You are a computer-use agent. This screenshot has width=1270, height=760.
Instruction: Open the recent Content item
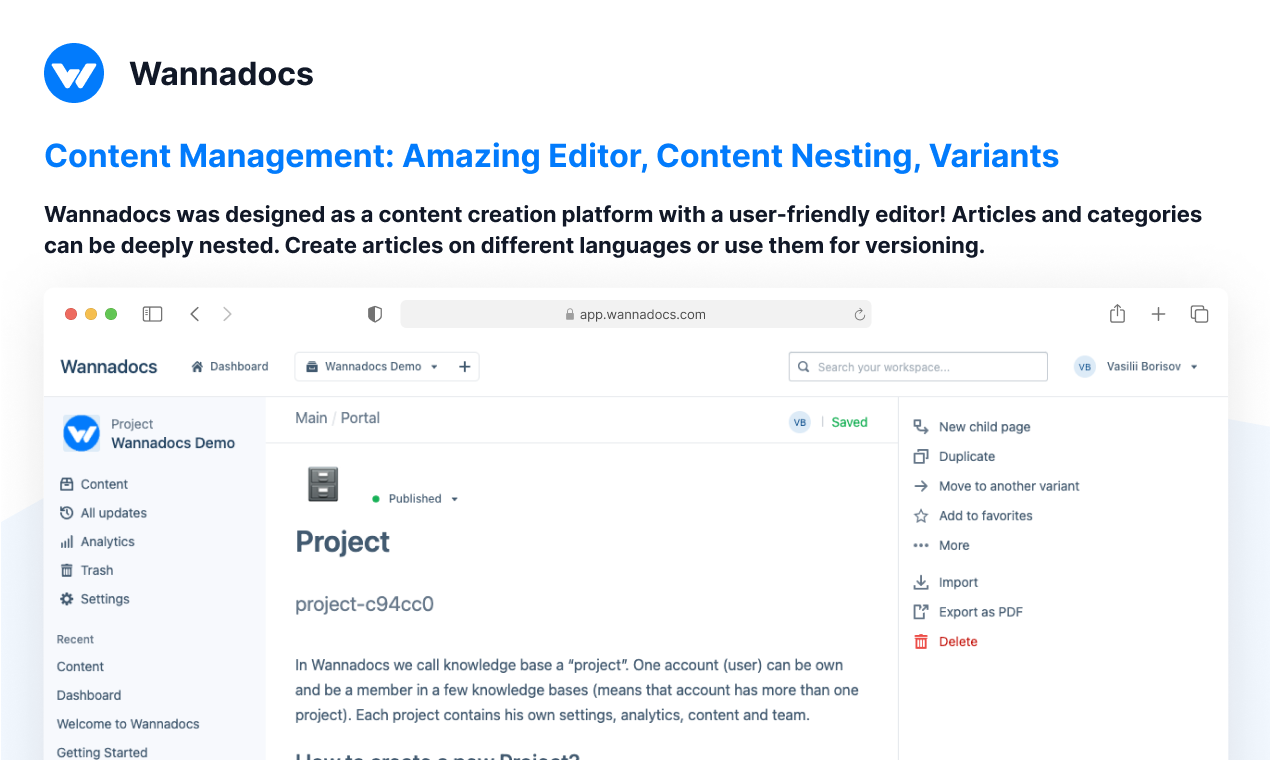[x=80, y=667]
